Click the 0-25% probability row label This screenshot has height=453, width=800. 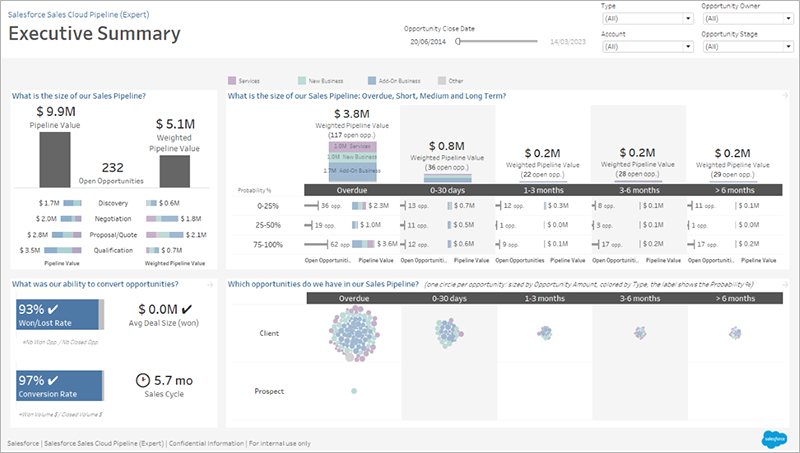(x=267, y=206)
